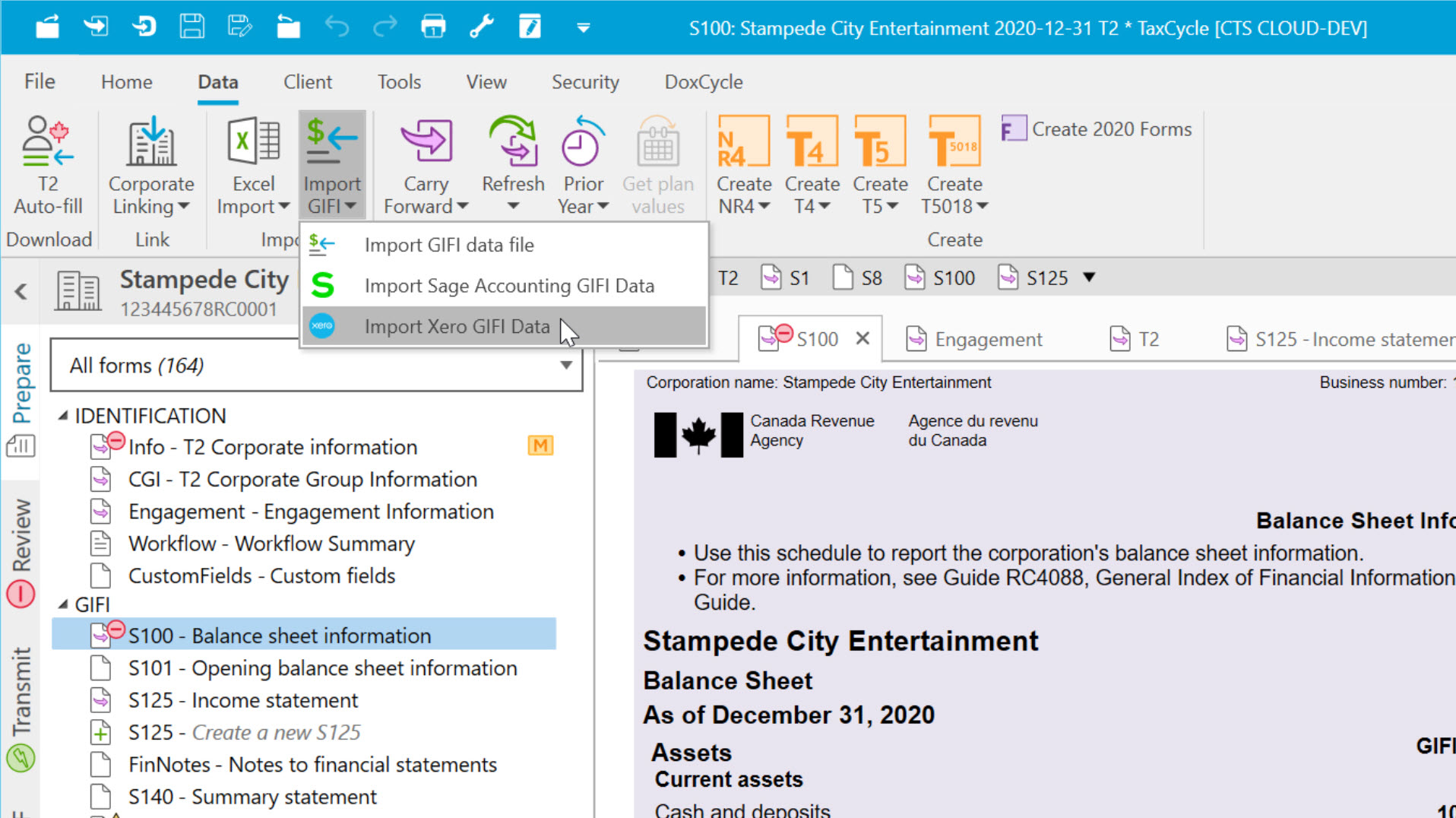
Task: Open Info - T2 Corporate information form
Action: (x=273, y=447)
